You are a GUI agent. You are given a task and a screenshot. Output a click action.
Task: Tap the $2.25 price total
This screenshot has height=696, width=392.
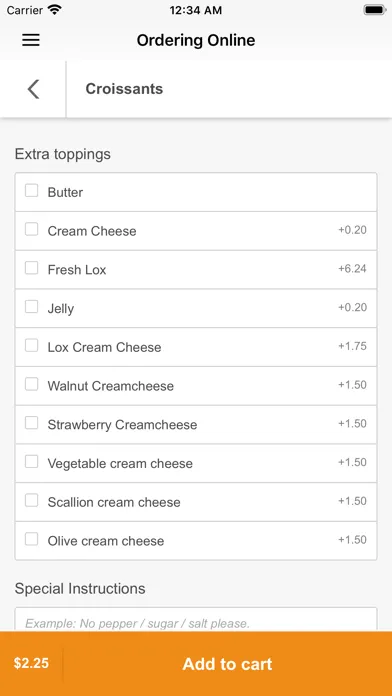point(31,663)
